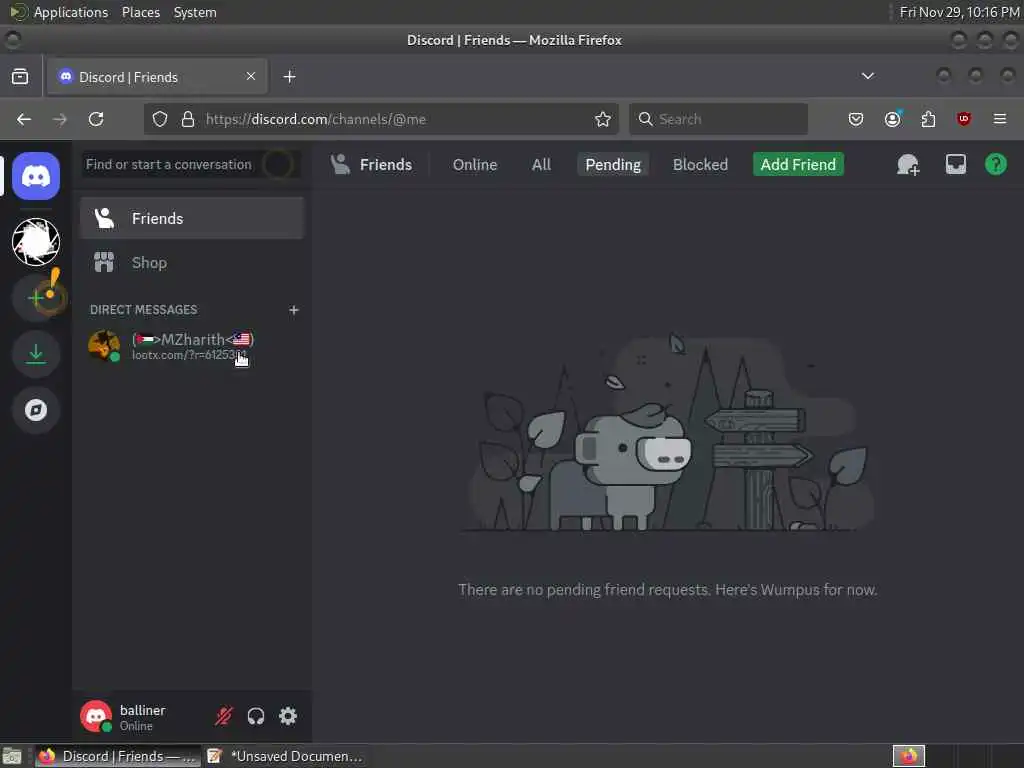1024x768 pixels.
Task: Open Extensions puzzle icon
Action: pyautogui.click(x=928, y=119)
